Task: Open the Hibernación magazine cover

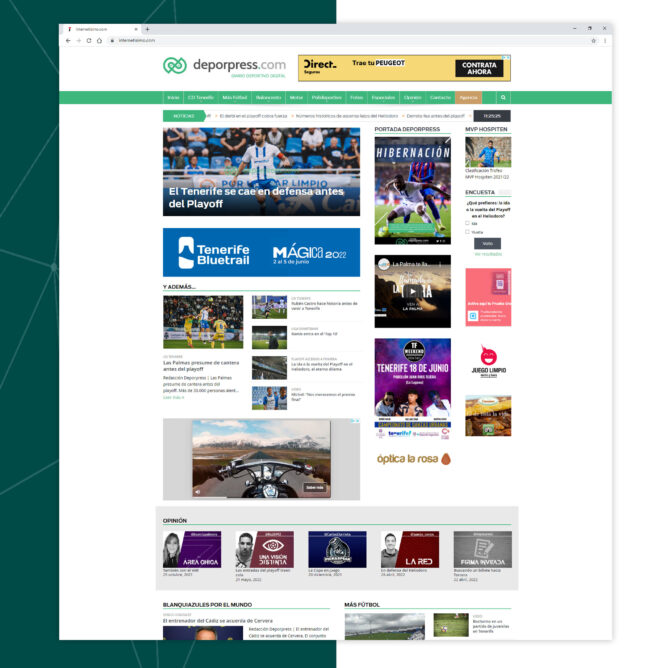Action: [412, 191]
